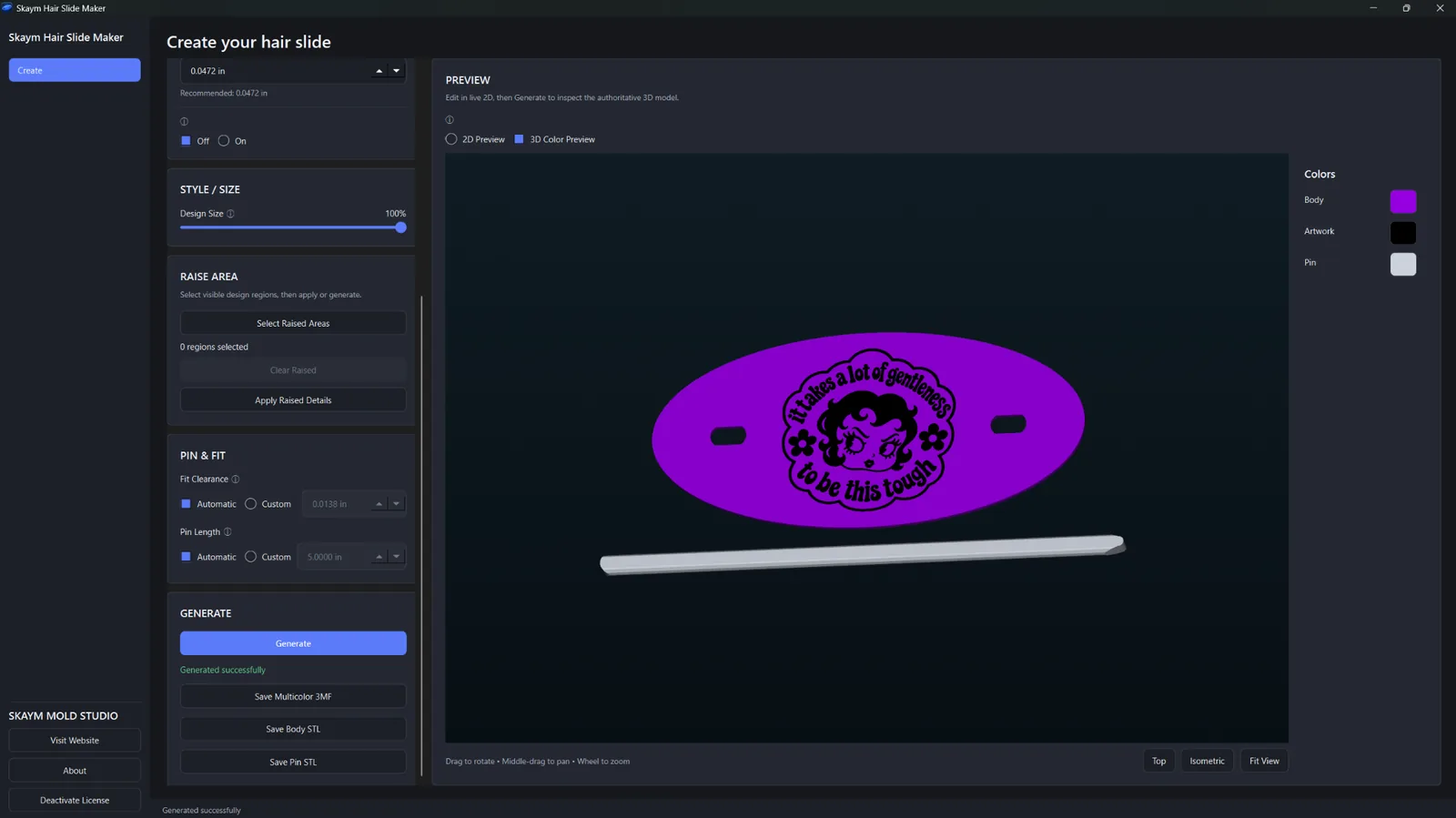Click Apply Raised Details

pos(293,400)
